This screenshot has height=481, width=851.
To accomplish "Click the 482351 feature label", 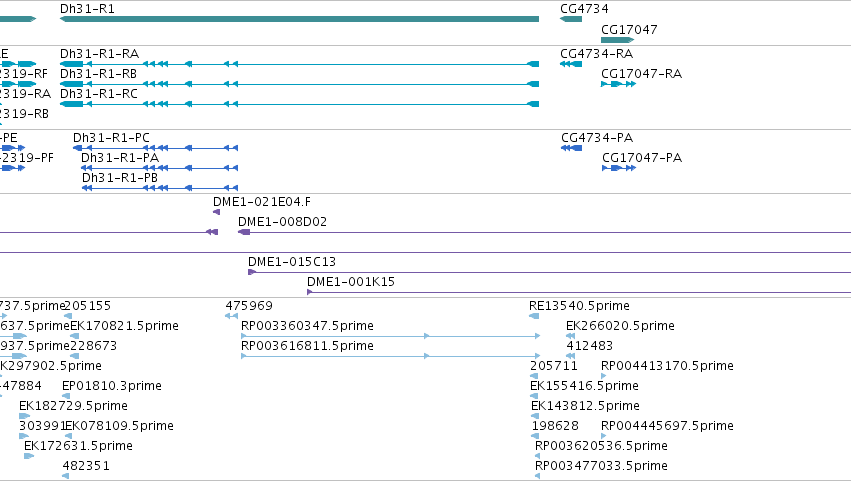I will 86,466.
